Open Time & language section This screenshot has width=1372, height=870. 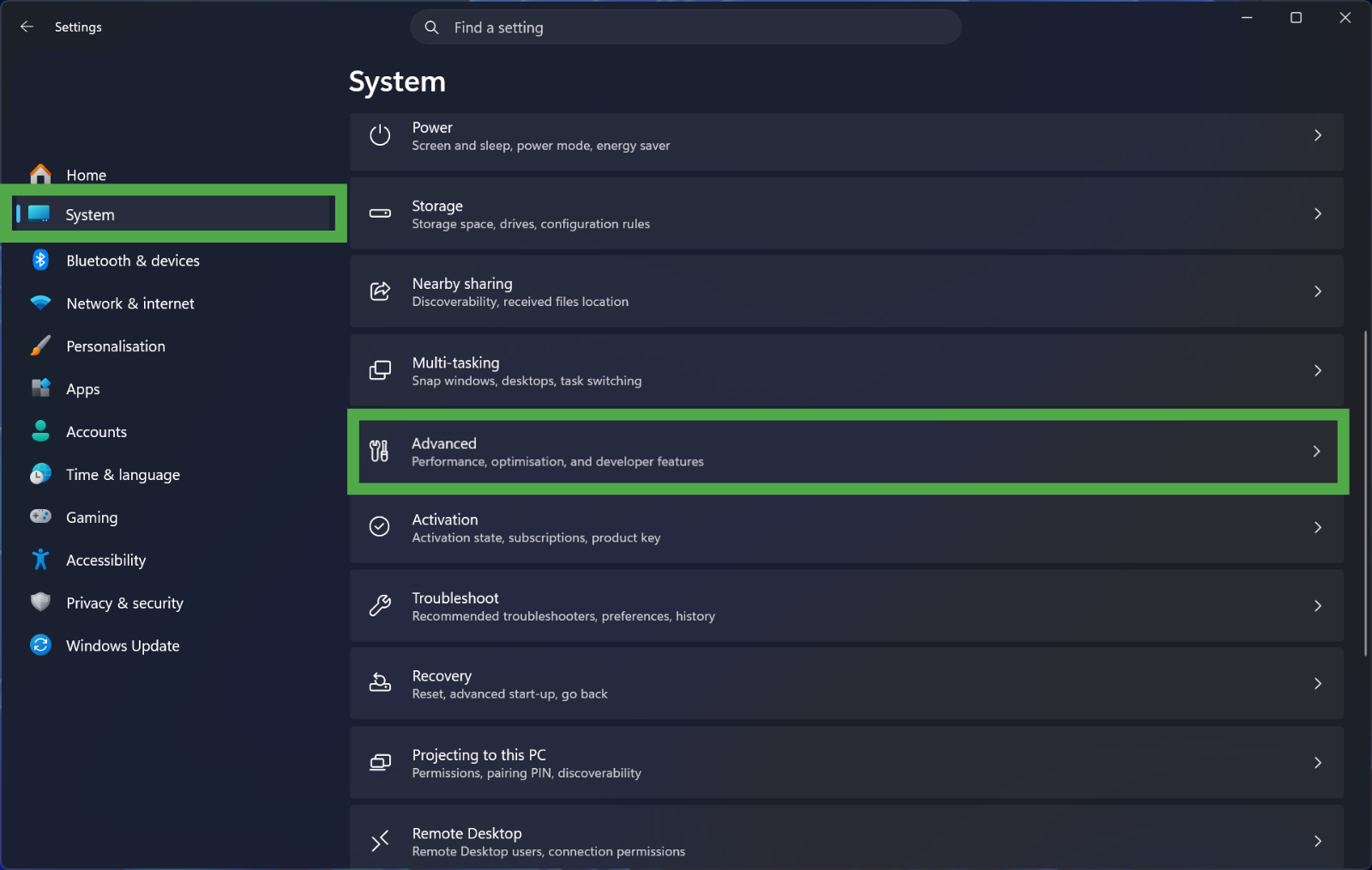click(123, 475)
